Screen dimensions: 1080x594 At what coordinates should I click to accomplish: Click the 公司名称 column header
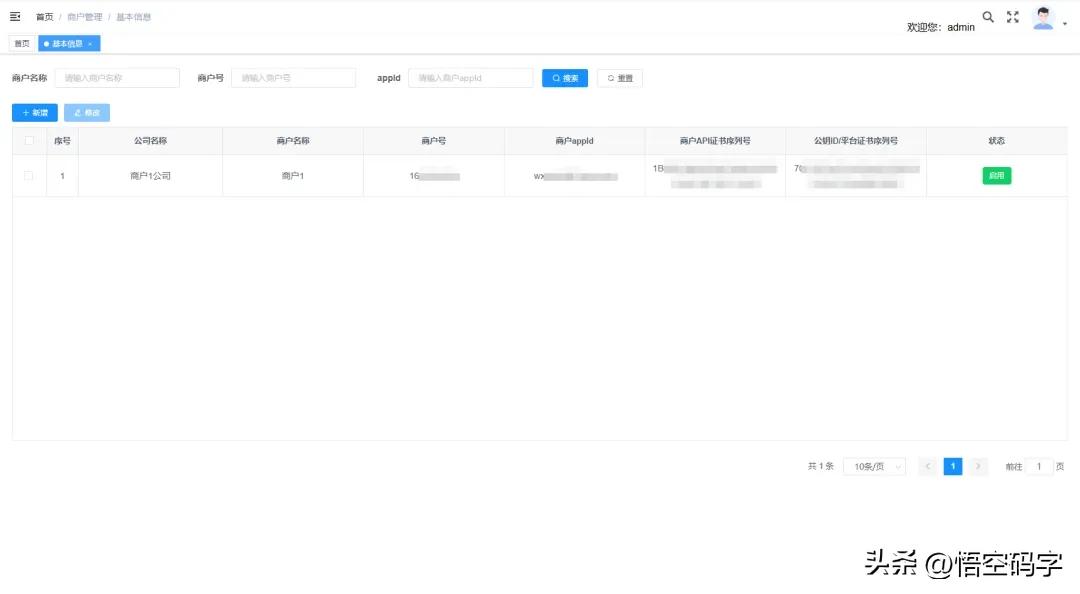(150, 141)
